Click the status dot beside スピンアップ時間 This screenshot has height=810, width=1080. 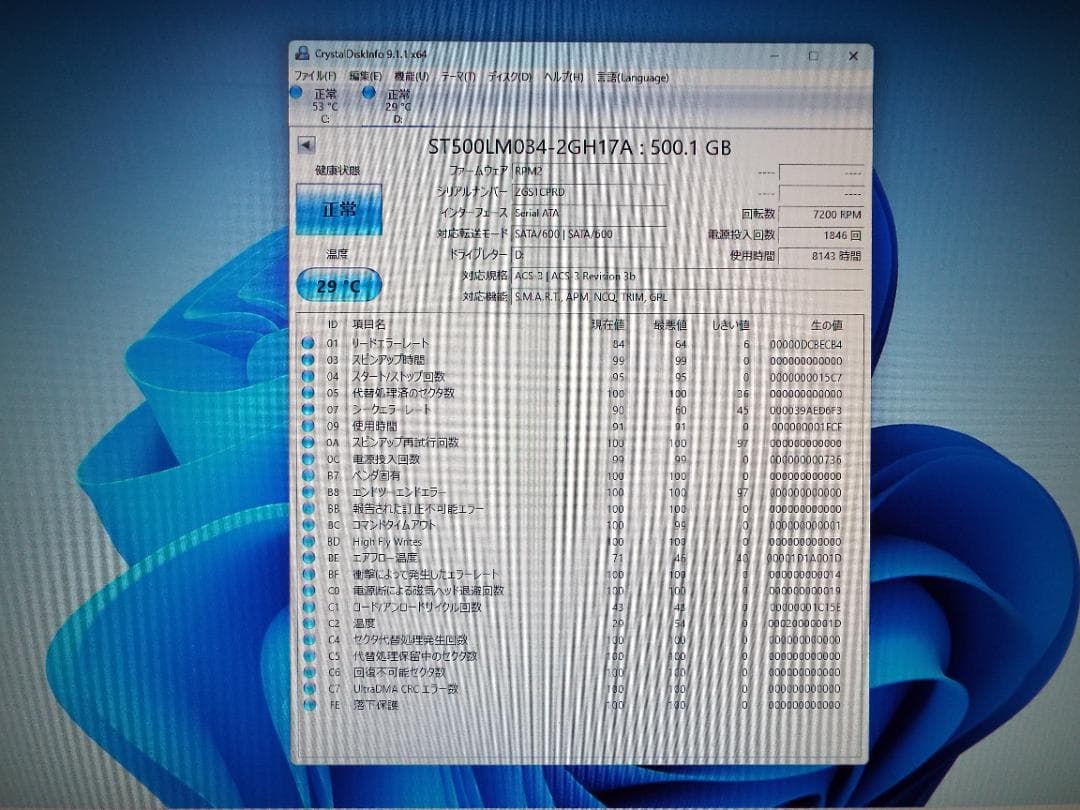point(309,359)
